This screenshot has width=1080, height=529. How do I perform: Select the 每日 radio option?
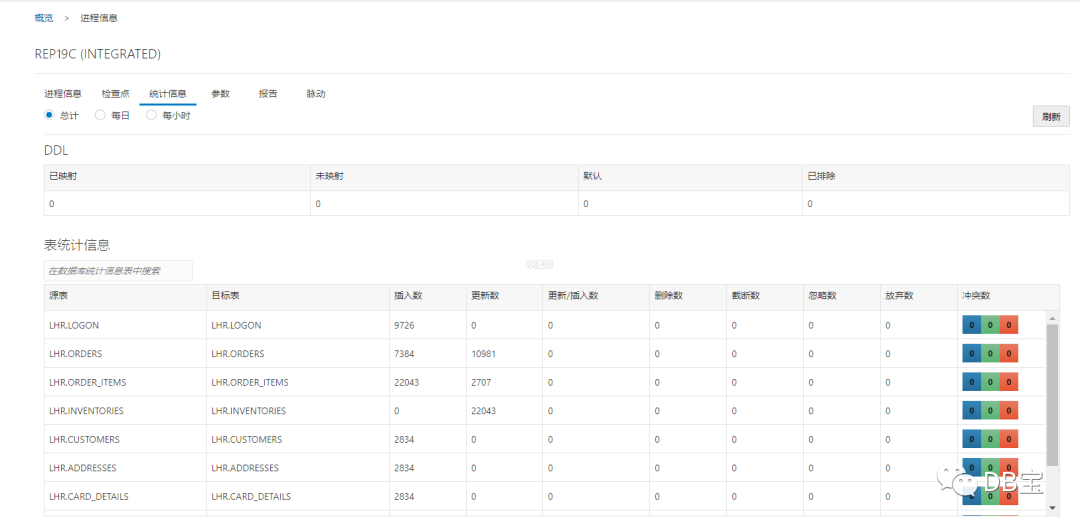click(x=100, y=115)
